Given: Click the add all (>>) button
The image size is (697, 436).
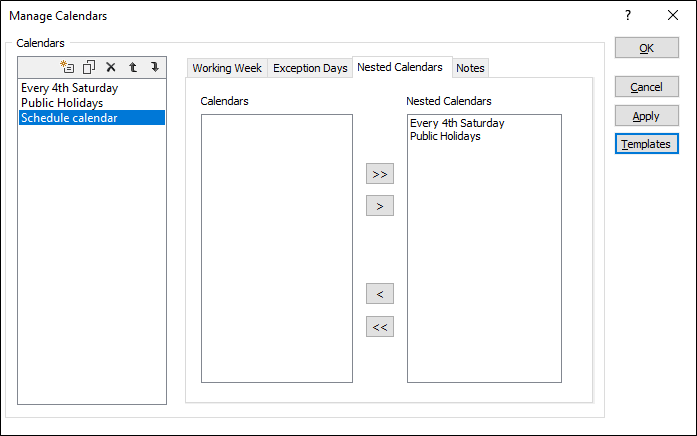Looking at the screenshot, I should [380, 173].
